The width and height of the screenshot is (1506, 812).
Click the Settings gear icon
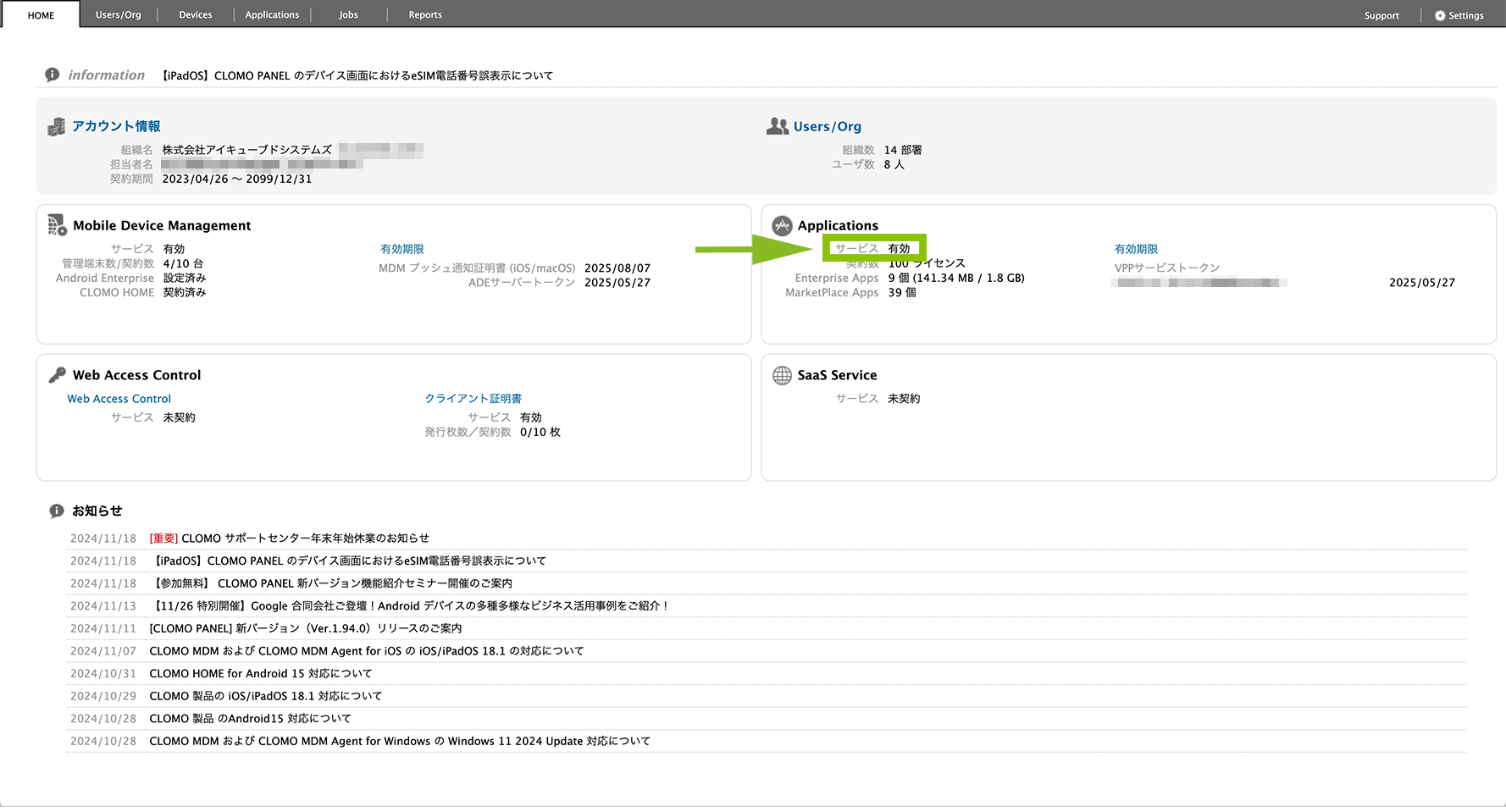1440,16
